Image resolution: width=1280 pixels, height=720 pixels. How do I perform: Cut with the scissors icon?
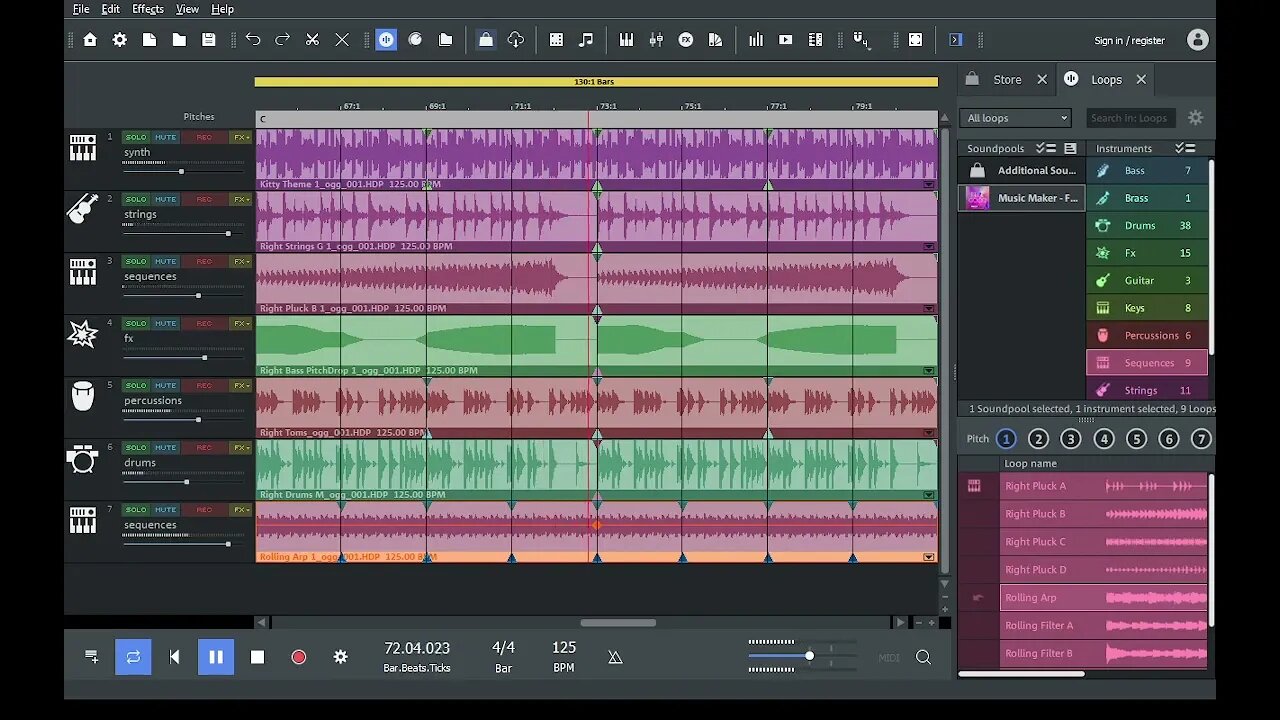312,40
